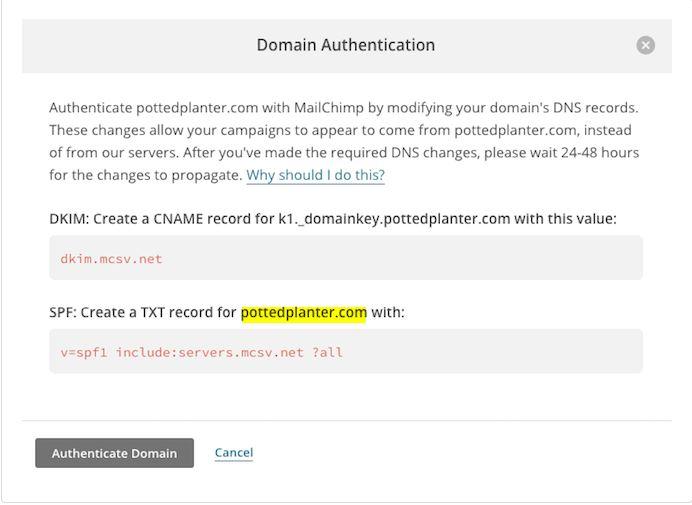Click the word TXT in SPF instruction
Image resolution: width=692 pixels, height=505 pixels.
pyautogui.click(x=152, y=313)
